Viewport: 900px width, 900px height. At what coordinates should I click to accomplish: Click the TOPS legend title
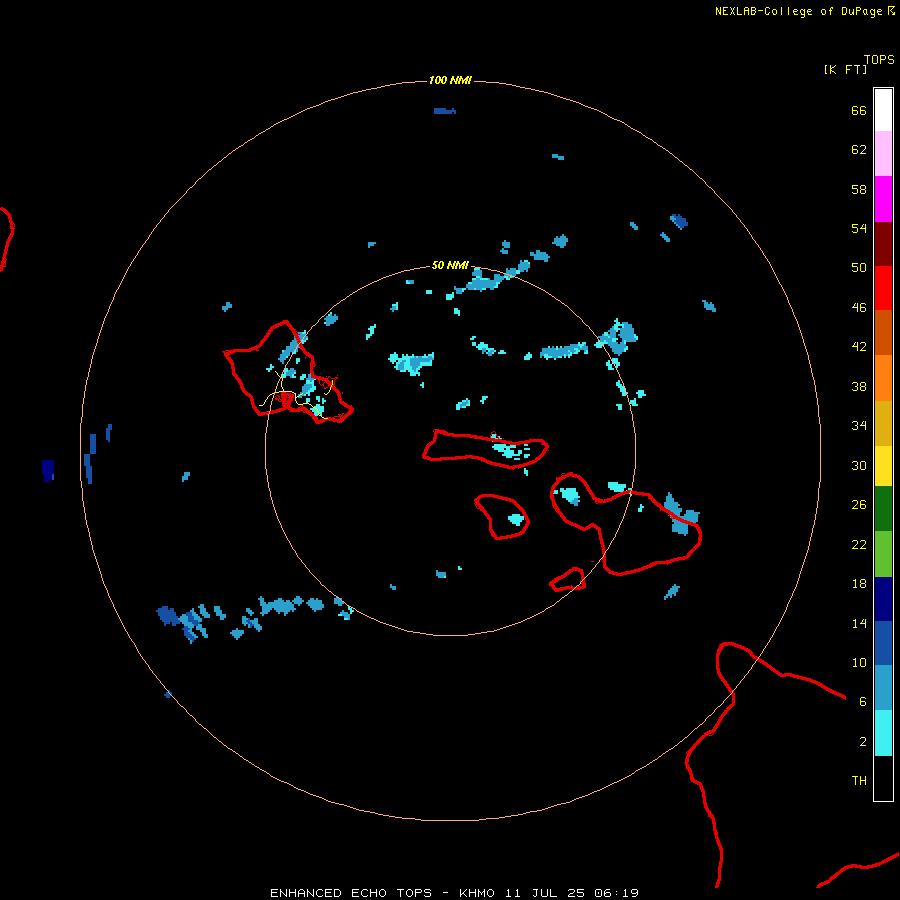coord(879,59)
